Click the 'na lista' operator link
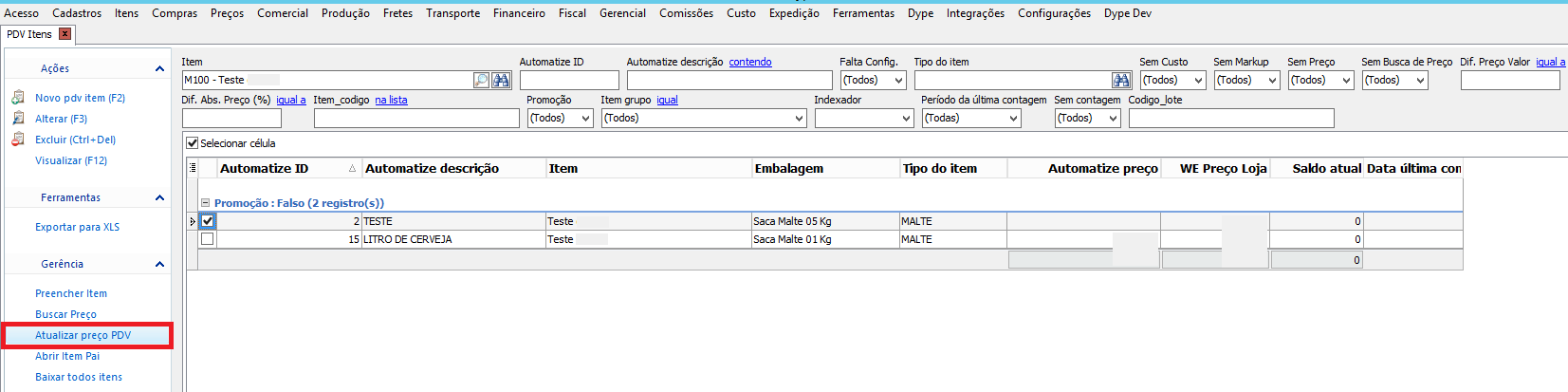 [x=391, y=100]
